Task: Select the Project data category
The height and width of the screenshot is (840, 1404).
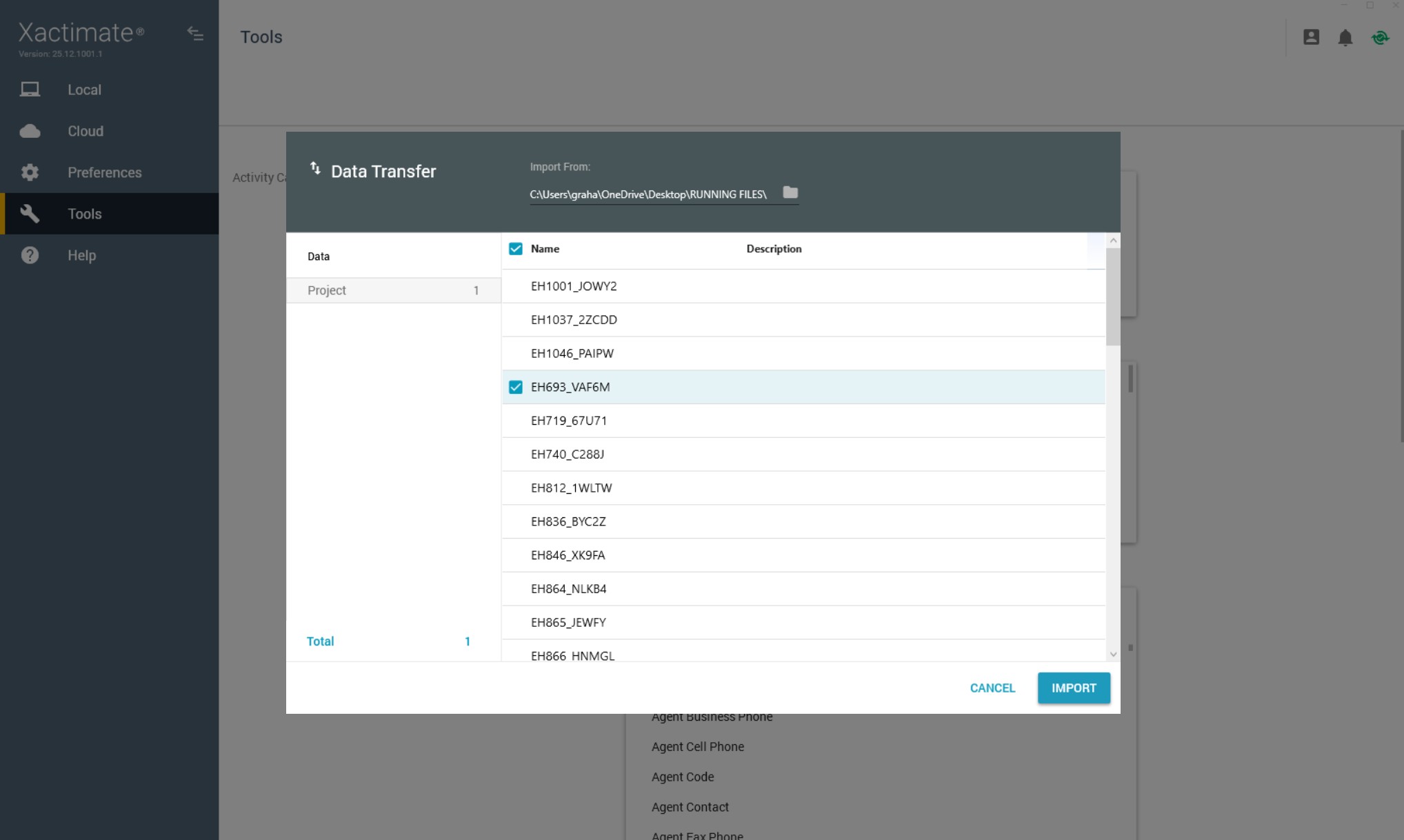Action: [393, 290]
